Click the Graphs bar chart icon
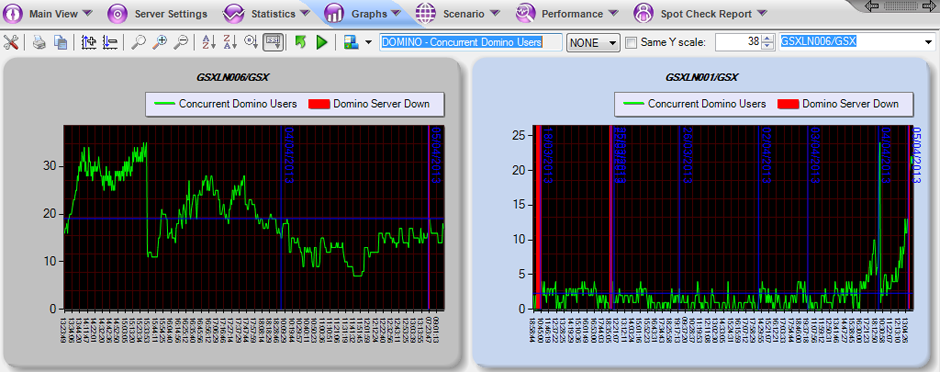The image size is (940, 372). 333,13
